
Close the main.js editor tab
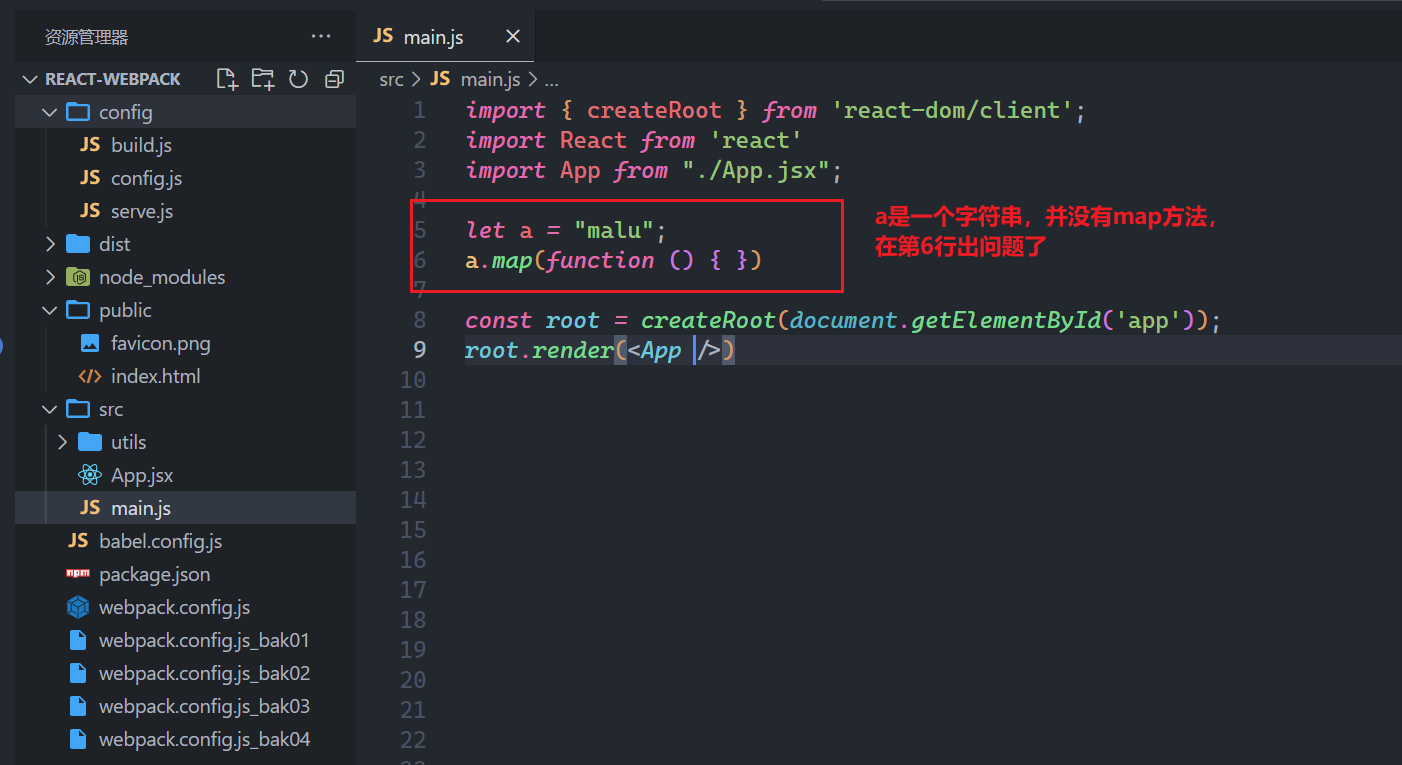click(x=513, y=37)
